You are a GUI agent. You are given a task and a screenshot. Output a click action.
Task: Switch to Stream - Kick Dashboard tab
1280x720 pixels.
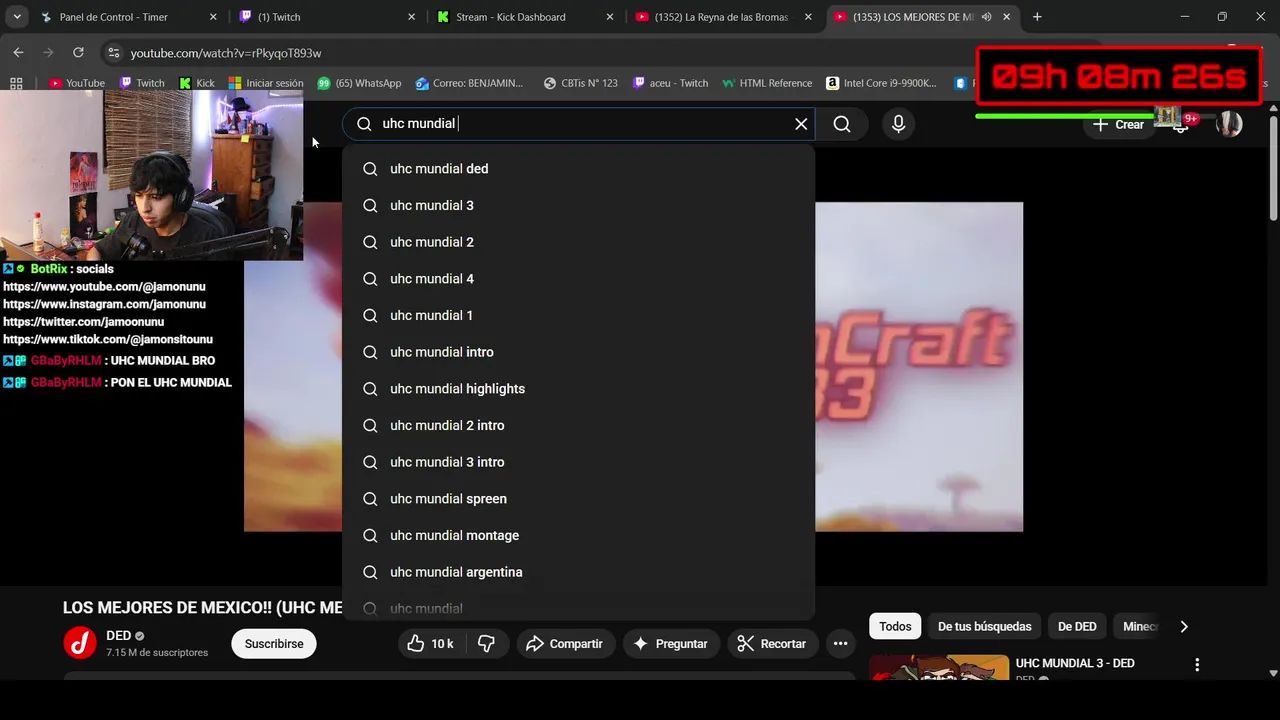pyautogui.click(x=524, y=17)
